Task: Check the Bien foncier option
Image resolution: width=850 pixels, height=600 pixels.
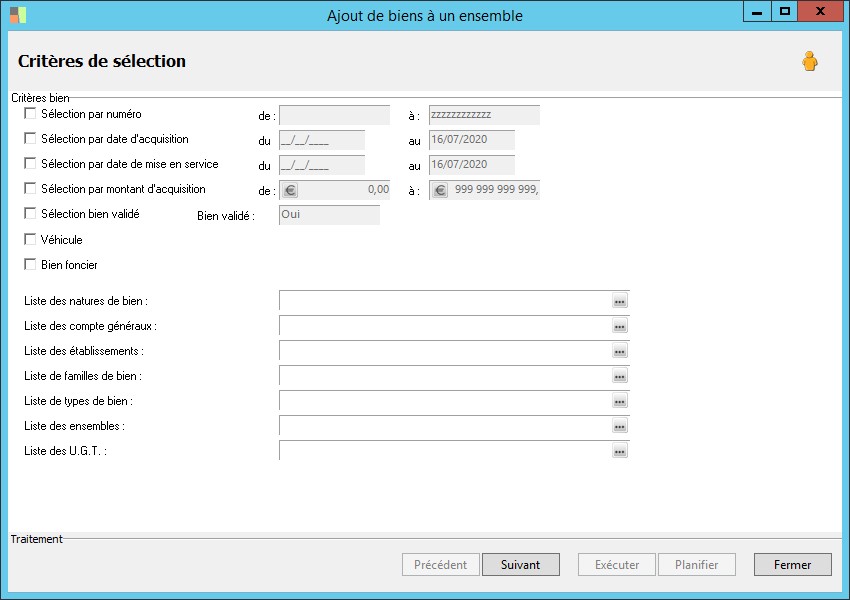Action: click(x=30, y=265)
